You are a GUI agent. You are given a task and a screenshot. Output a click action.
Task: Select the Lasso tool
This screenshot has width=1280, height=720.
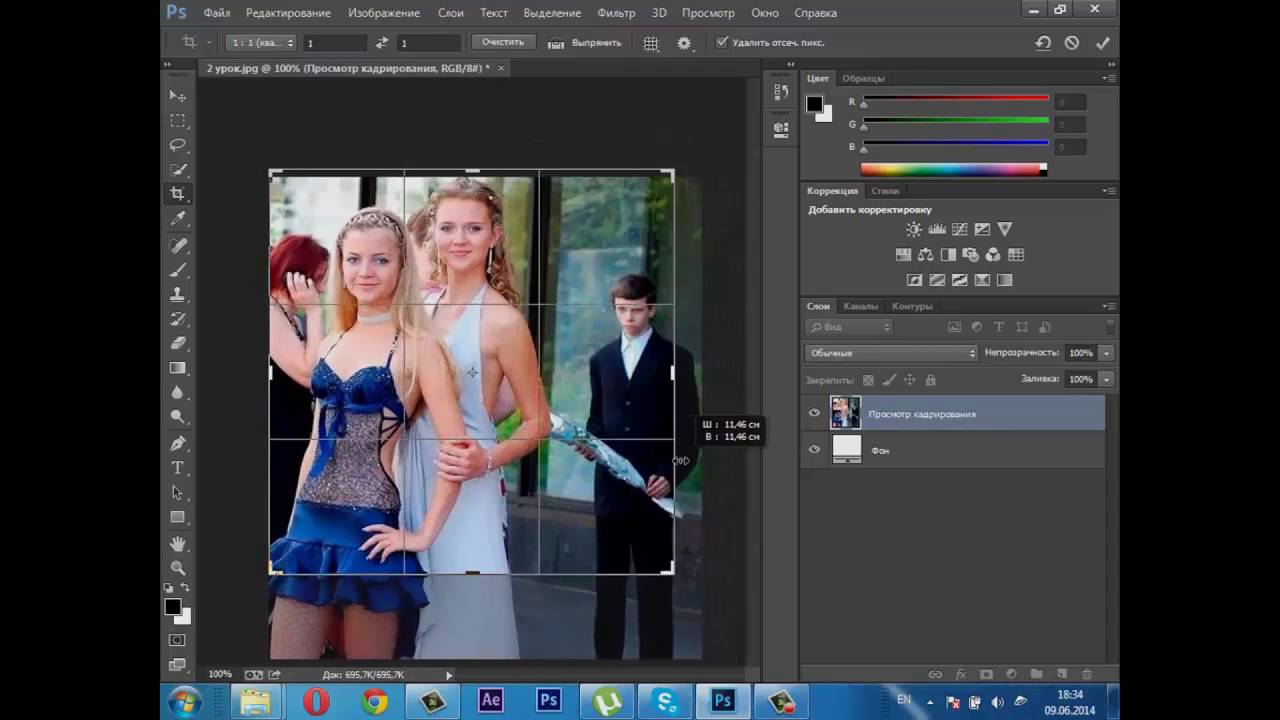pyautogui.click(x=178, y=145)
